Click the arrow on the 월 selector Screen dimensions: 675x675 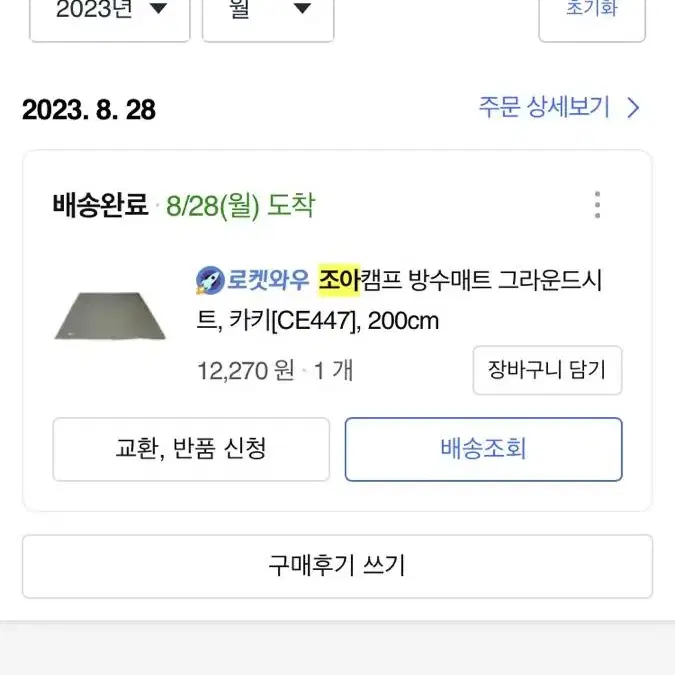coord(302,8)
